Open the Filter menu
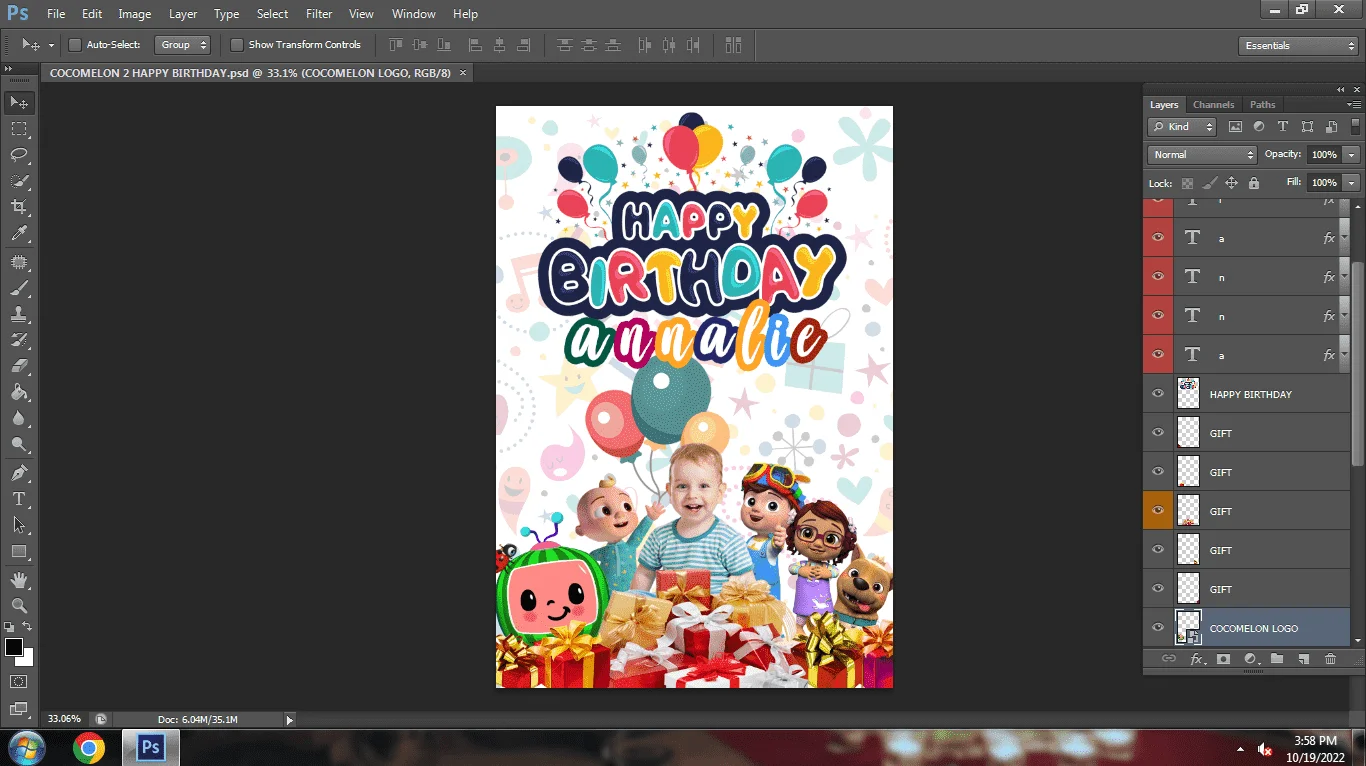Viewport: 1366px width, 766px height. click(319, 14)
